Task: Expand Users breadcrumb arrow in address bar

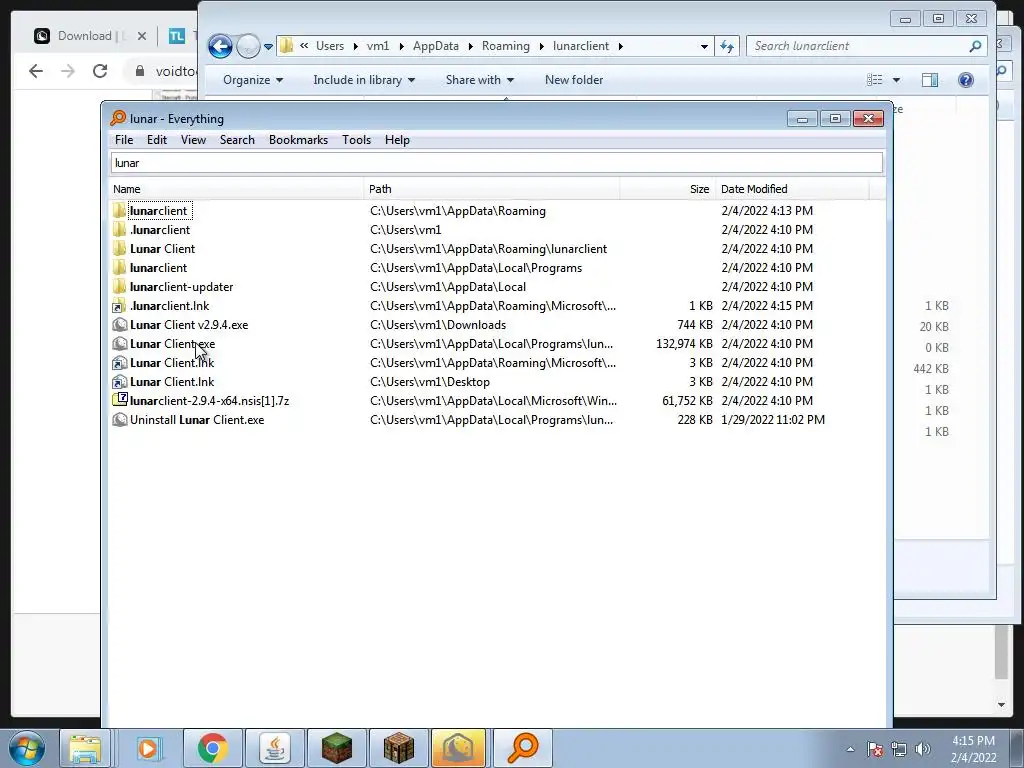Action: [x=355, y=46]
